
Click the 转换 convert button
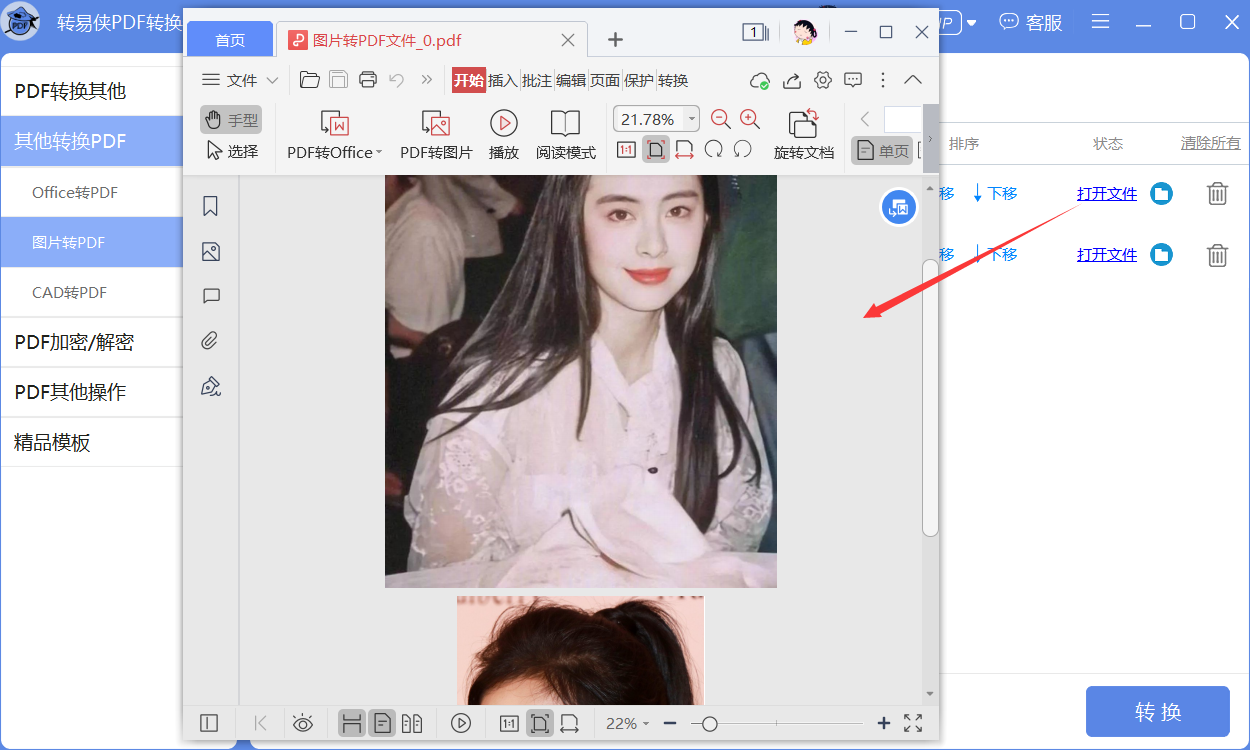pyautogui.click(x=1158, y=712)
